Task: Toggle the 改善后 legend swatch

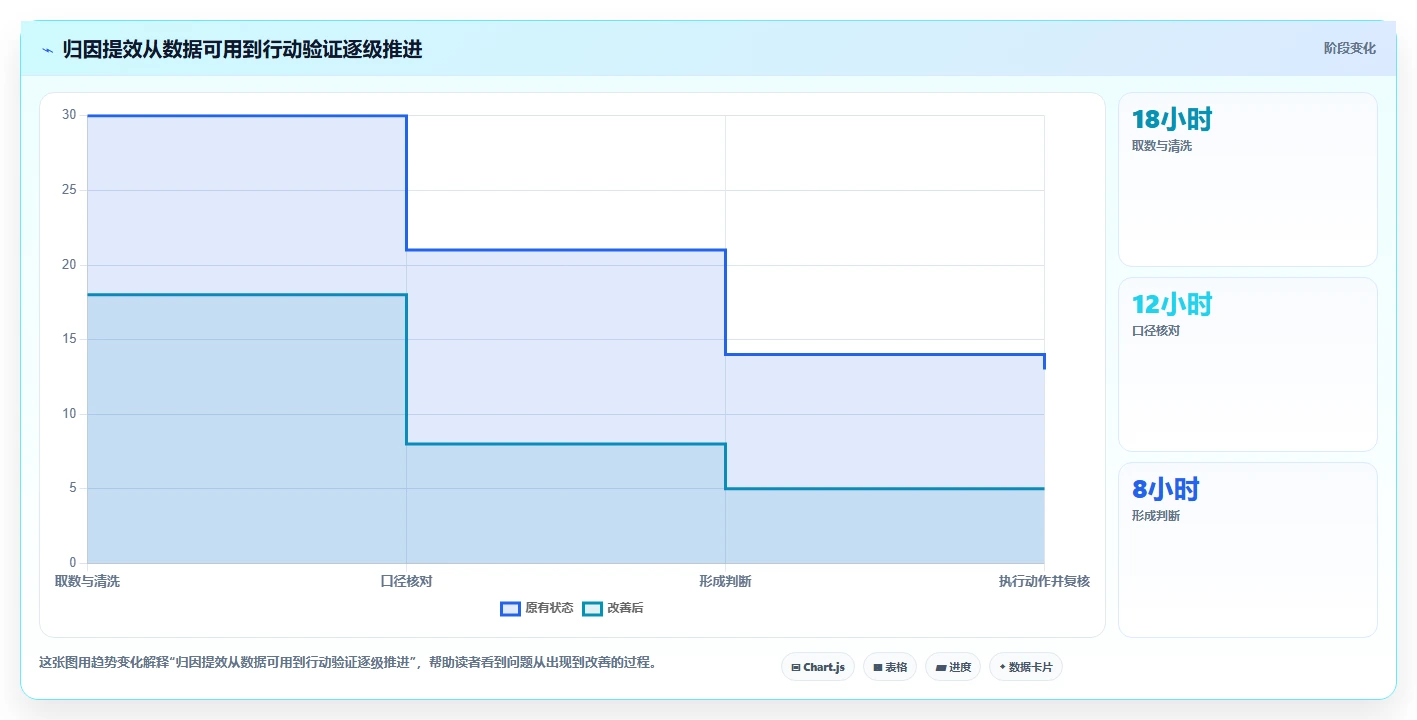Action: (x=592, y=608)
